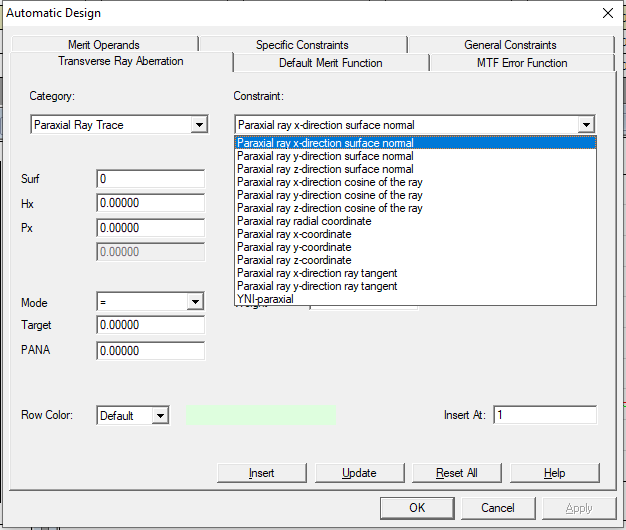Image resolution: width=626 pixels, height=530 pixels.
Task: Click the Reset All button
Action: pyautogui.click(x=457, y=473)
